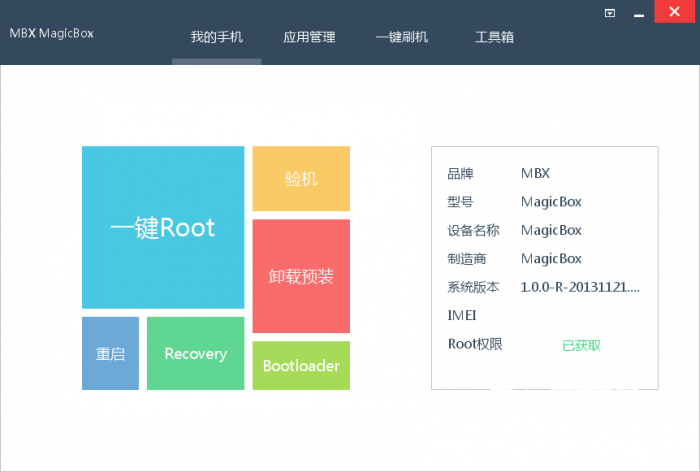Click the 品牌 value MBX
Image resolution: width=700 pixels, height=472 pixels.
click(x=536, y=173)
